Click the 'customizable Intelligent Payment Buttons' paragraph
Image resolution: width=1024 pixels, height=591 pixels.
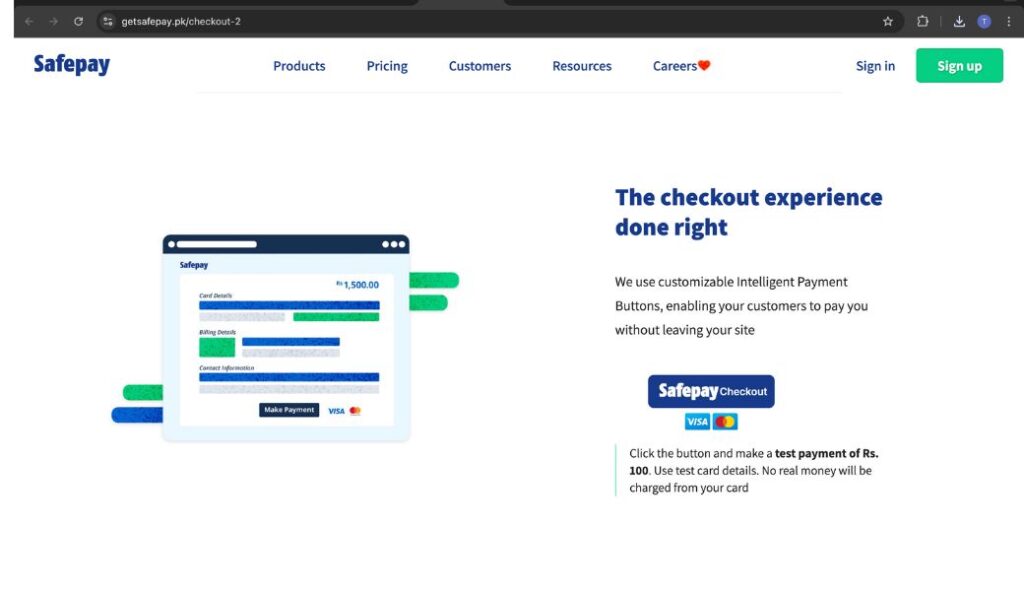tap(741, 306)
